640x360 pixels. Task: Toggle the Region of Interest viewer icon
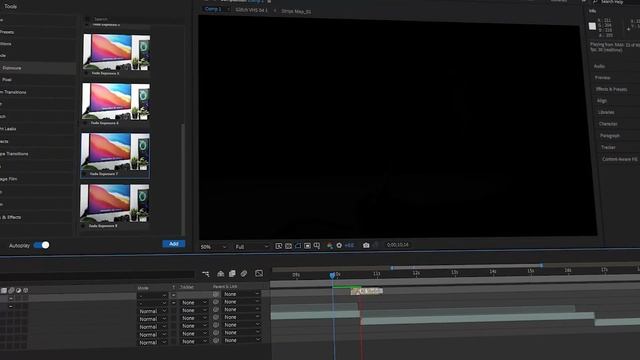pyautogui.click(x=307, y=246)
